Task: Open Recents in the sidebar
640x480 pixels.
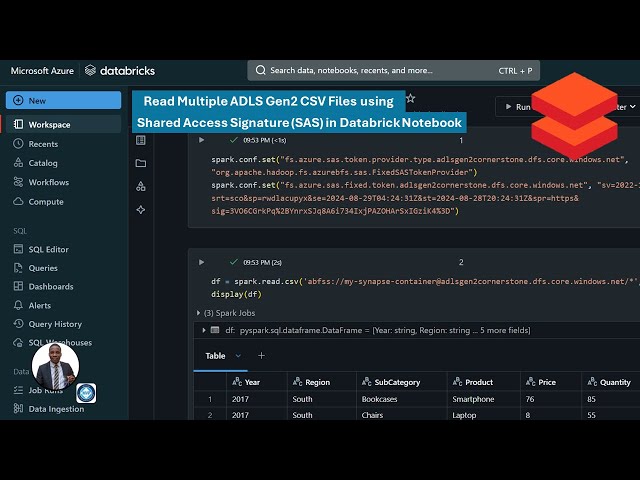Action: tap(43, 144)
